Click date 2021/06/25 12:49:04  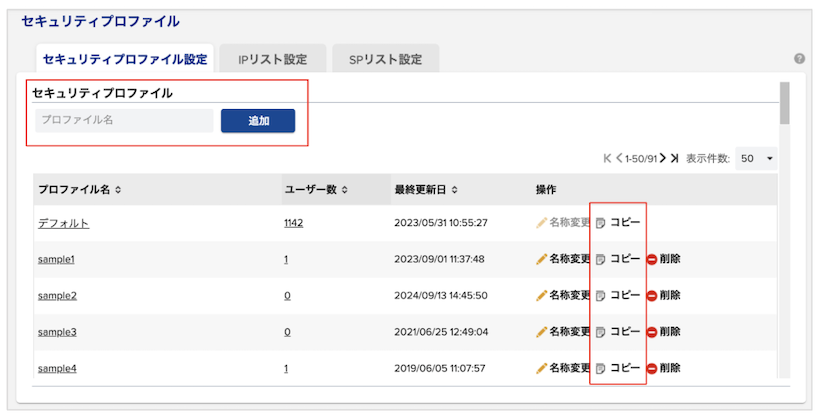coord(441,332)
